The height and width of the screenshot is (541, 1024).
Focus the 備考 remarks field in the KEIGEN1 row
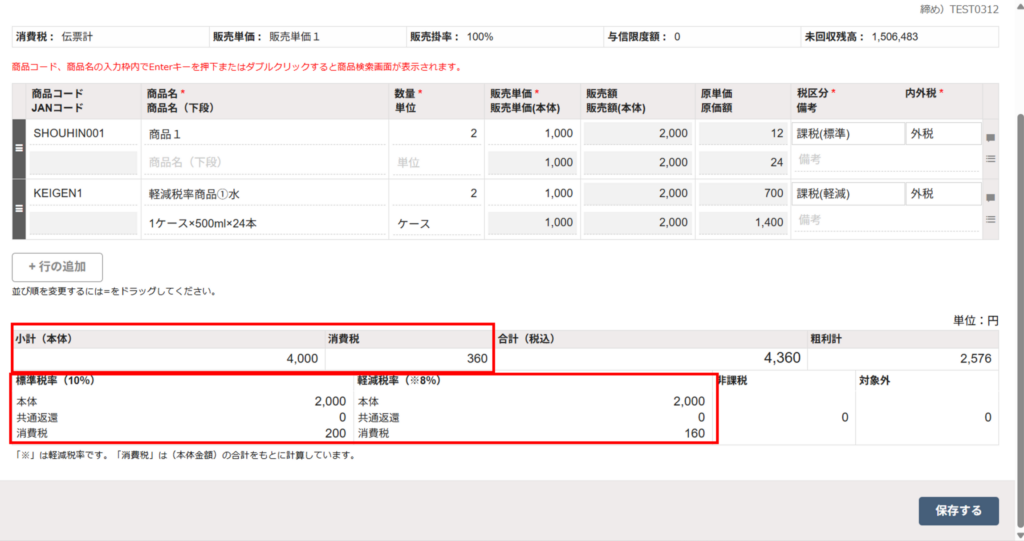tap(886, 220)
